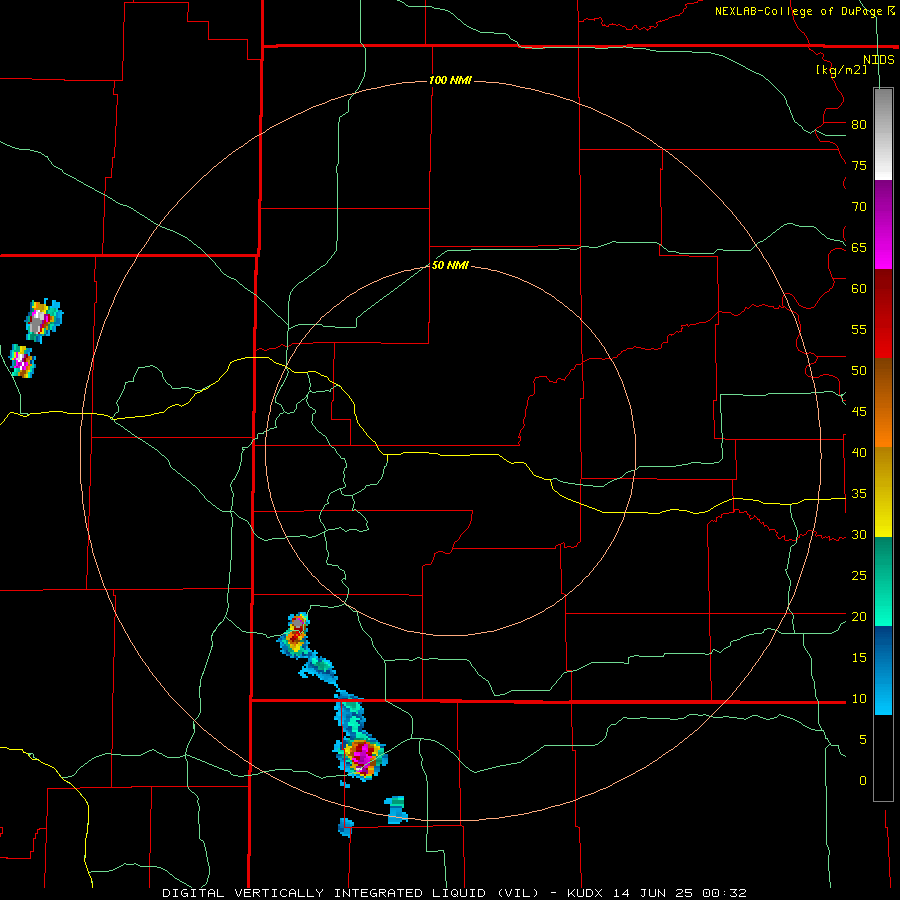Click the yellow band of the color scale
This screenshot has height=900, width=900.
(x=883, y=492)
